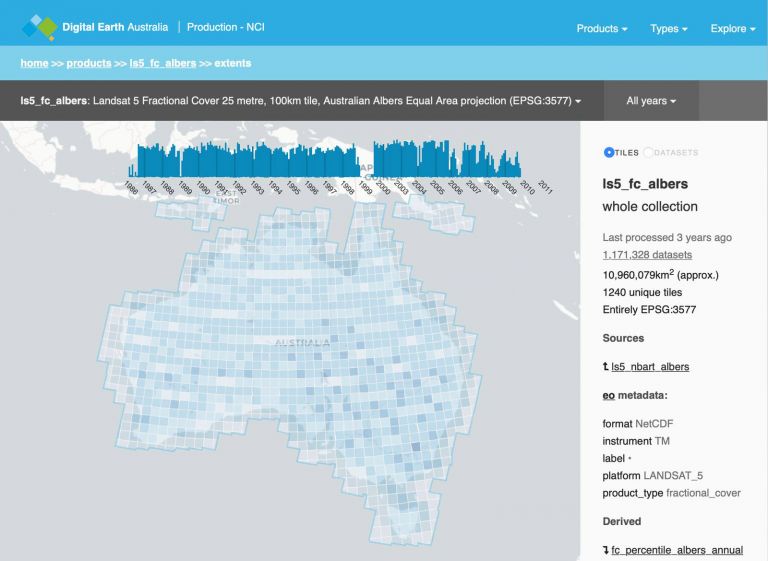The image size is (768, 561).
Task: Open products breadcrumb link
Action: coord(89,63)
